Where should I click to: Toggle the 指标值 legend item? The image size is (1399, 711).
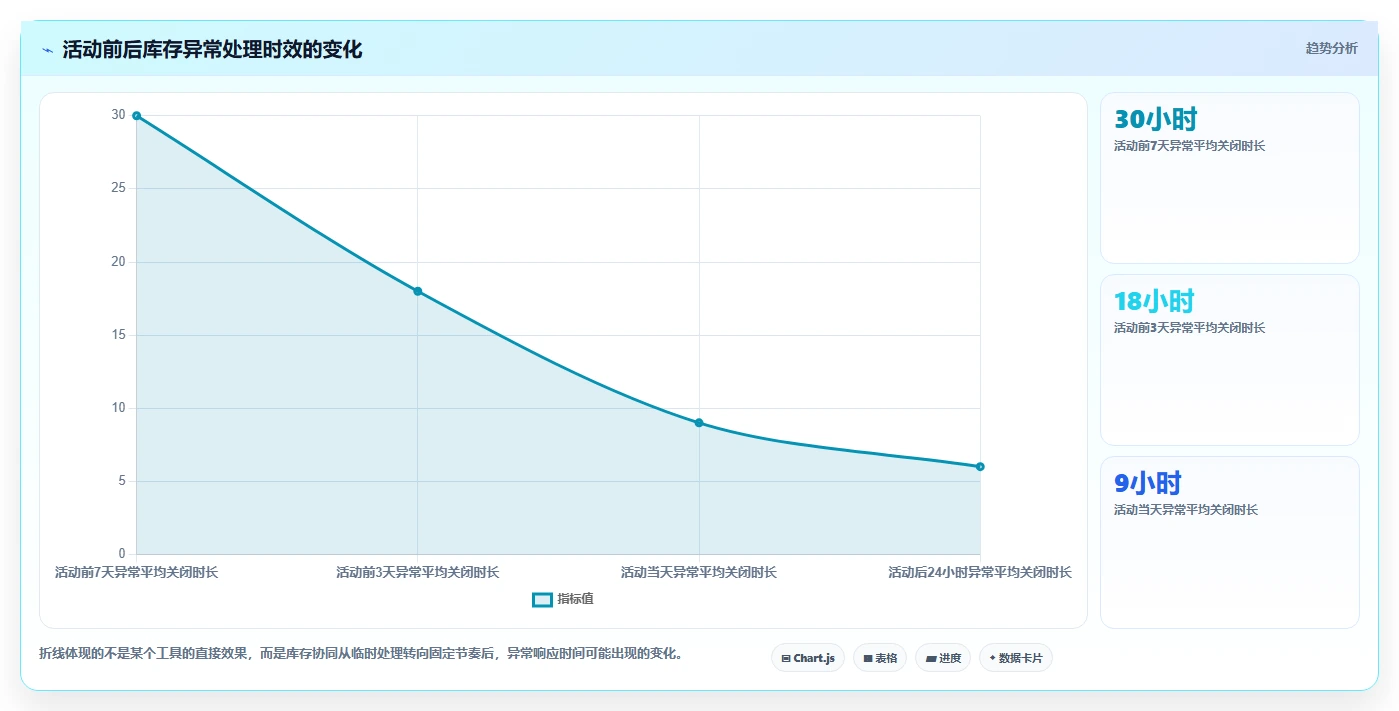(x=563, y=599)
